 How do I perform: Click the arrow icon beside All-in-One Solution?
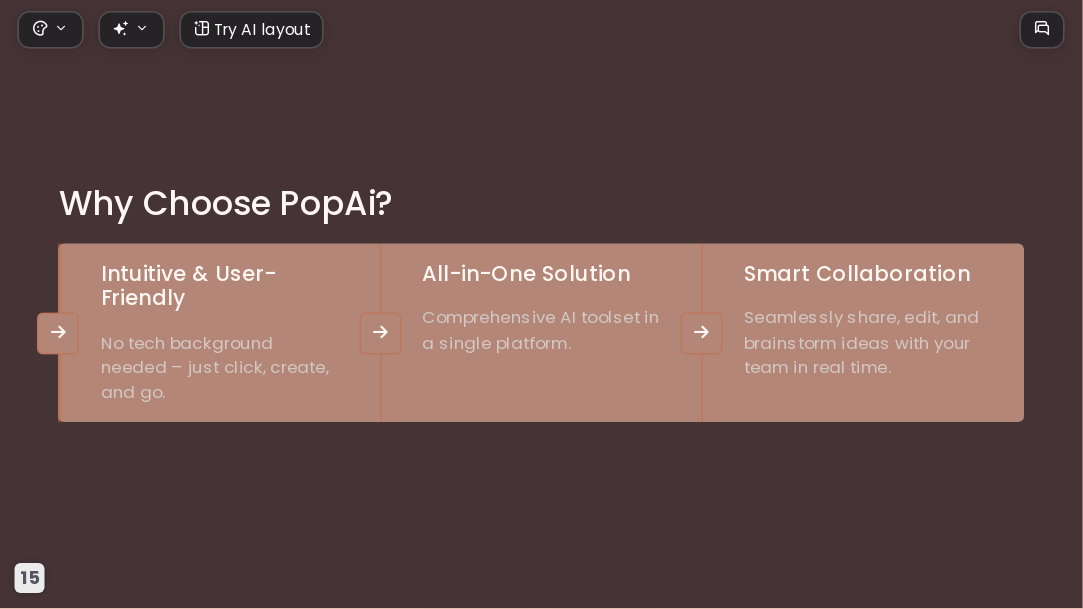[x=381, y=333]
